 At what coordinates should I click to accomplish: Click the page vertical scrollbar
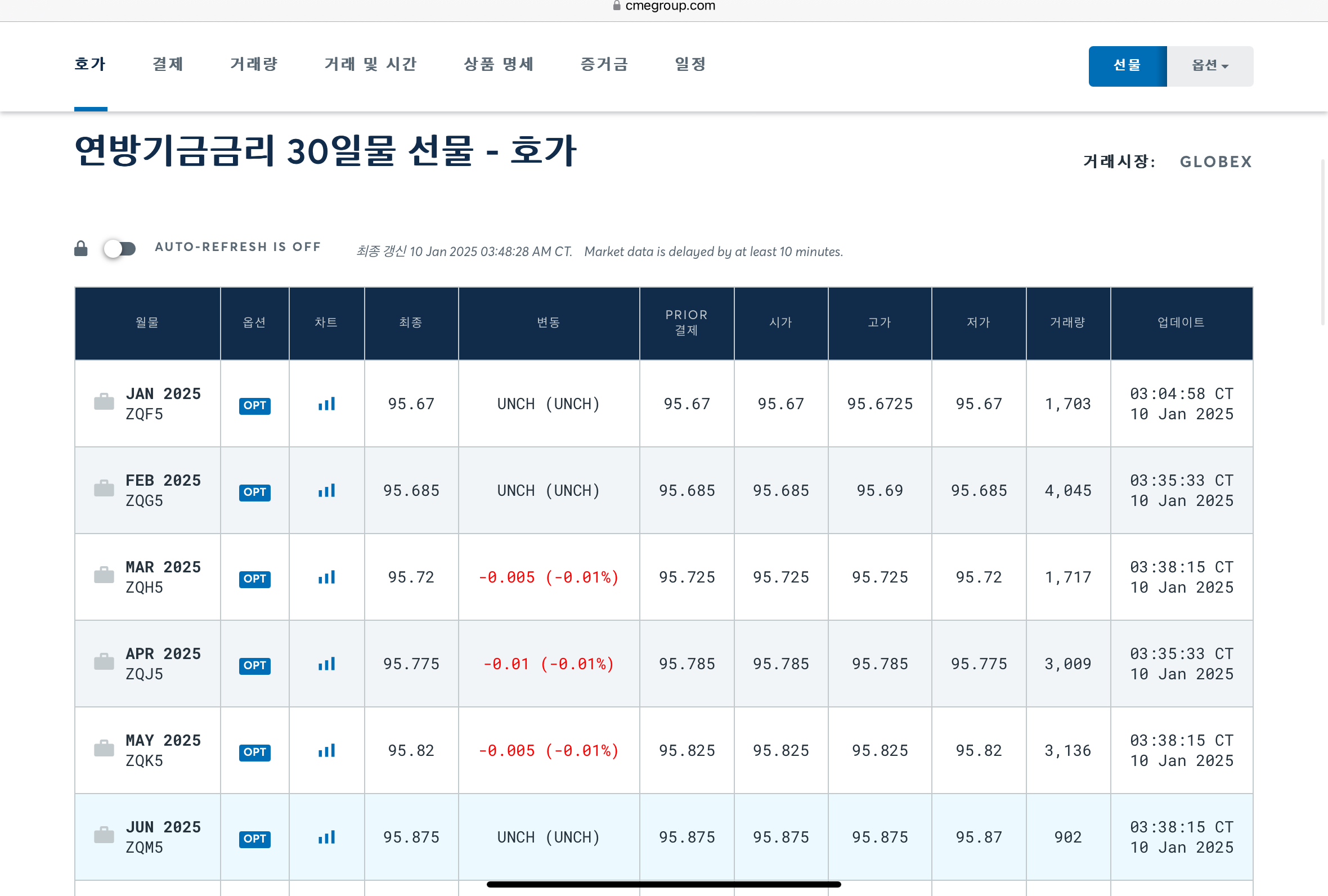tap(1322, 243)
